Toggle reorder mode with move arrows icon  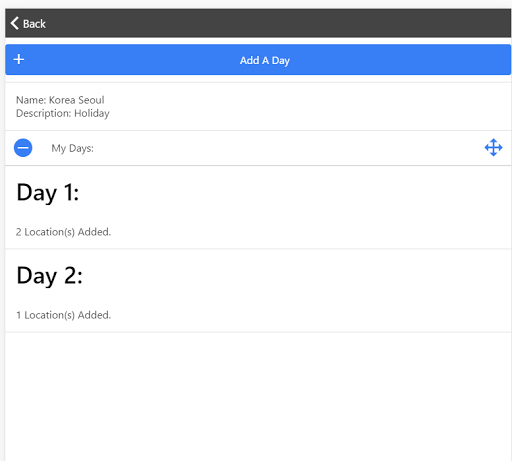(493, 148)
